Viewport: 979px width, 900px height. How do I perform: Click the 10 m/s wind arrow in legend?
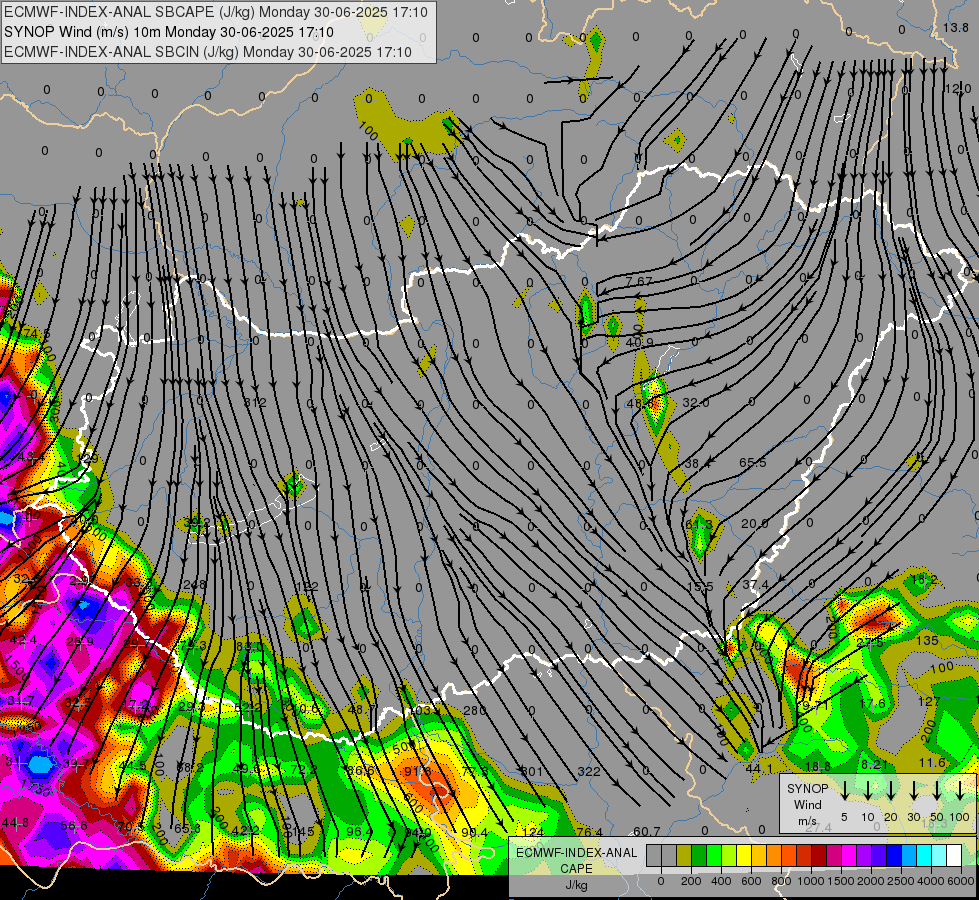868,790
